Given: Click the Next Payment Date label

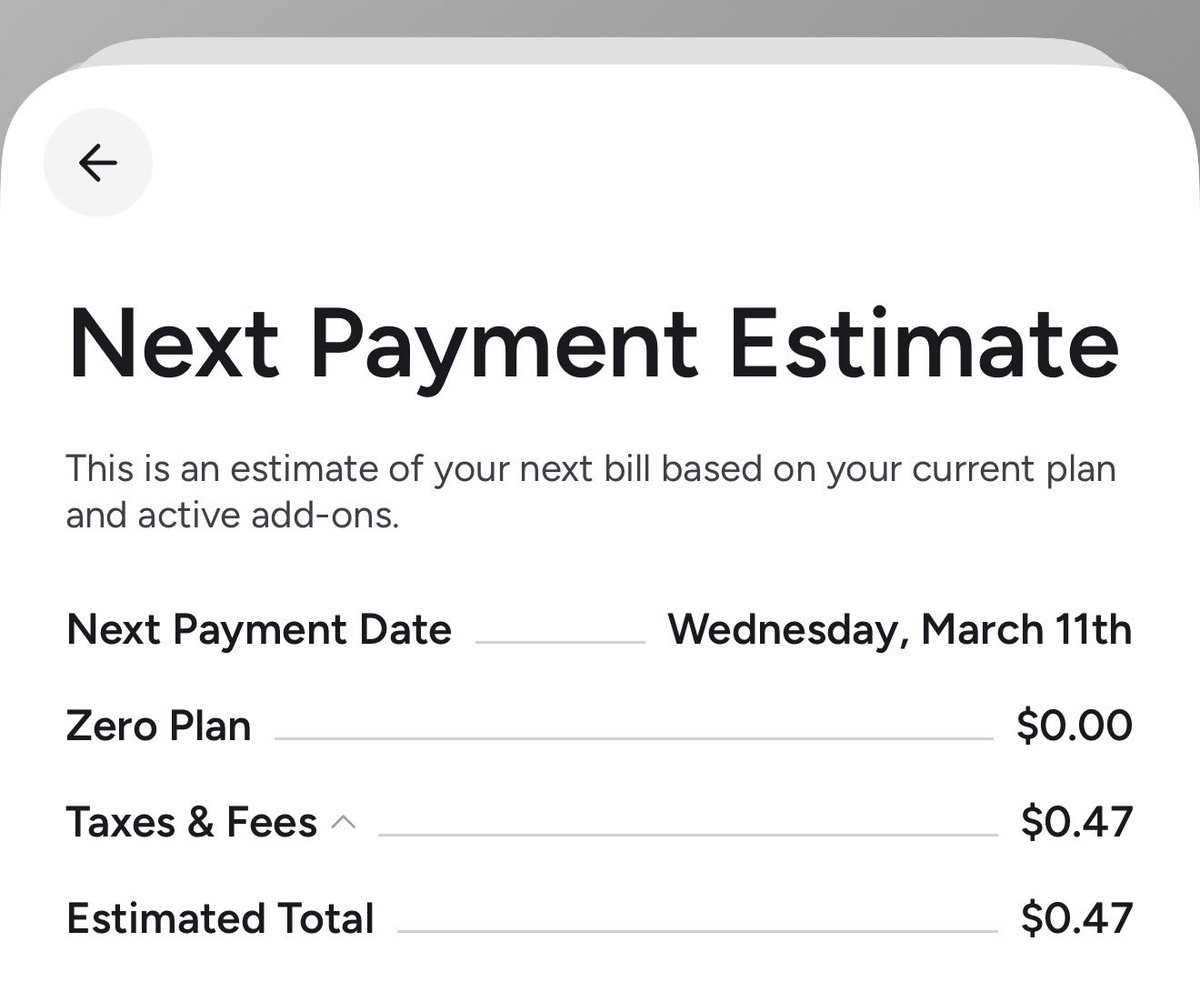Looking at the screenshot, I should pos(258,630).
